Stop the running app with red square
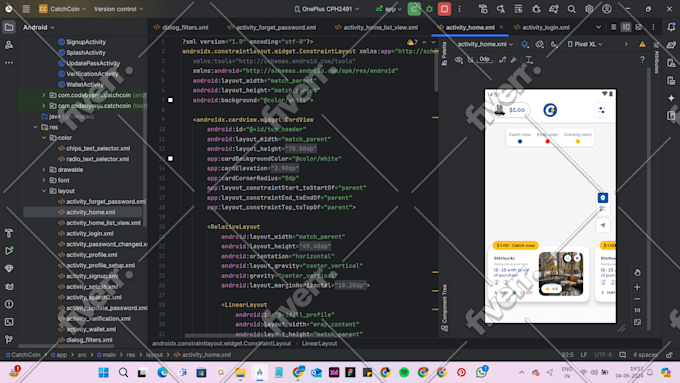 444,9
